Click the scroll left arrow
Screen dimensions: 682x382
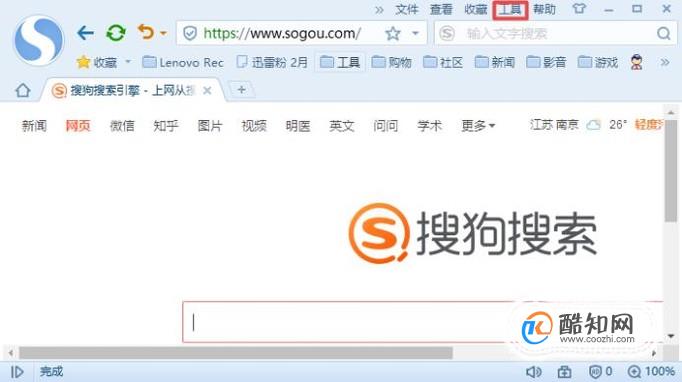click(x=10, y=353)
